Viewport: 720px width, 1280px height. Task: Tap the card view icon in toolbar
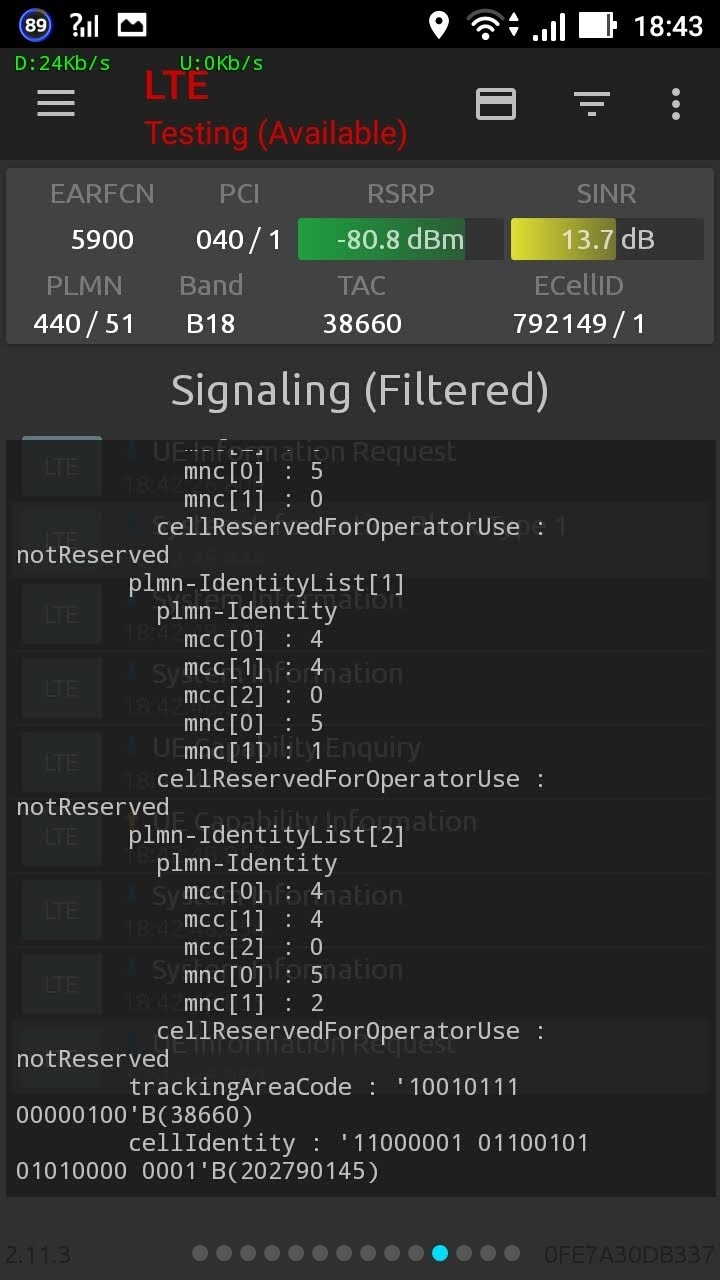pyautogui.click(x=496, y=103)
